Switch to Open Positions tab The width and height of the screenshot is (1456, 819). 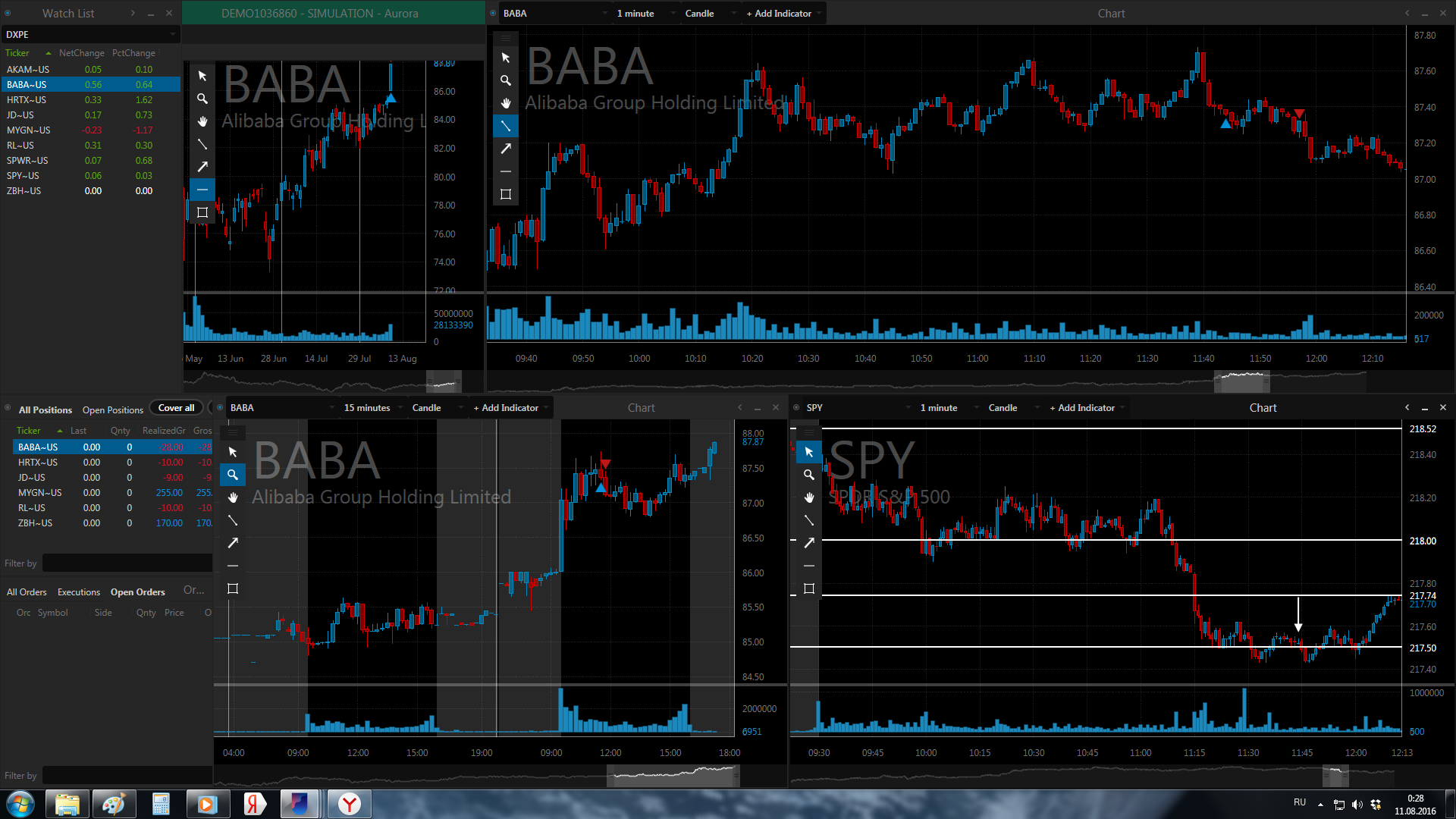(x=113, y=409)
